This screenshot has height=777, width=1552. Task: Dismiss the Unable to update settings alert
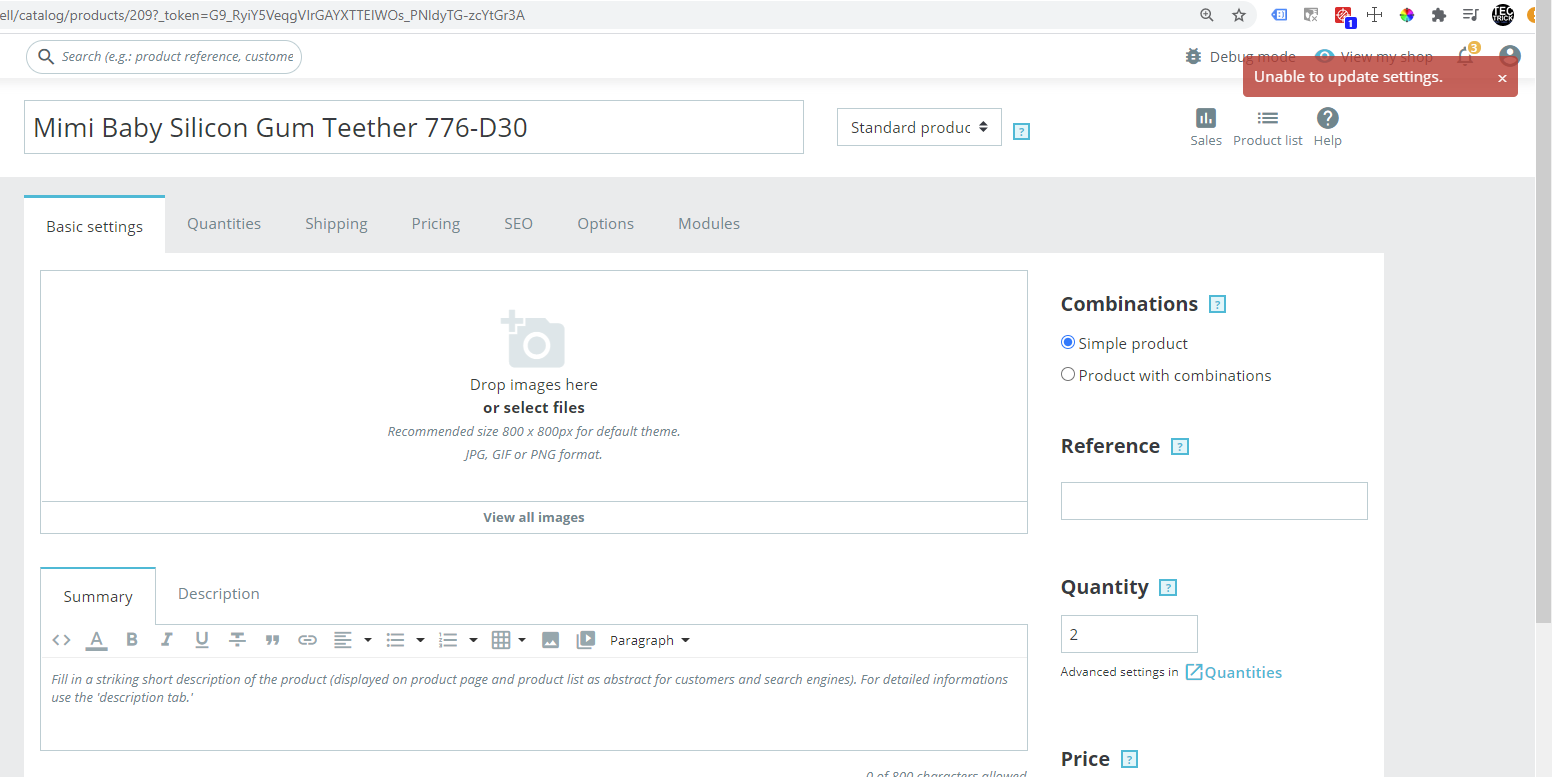click(x=1502, y=78)
